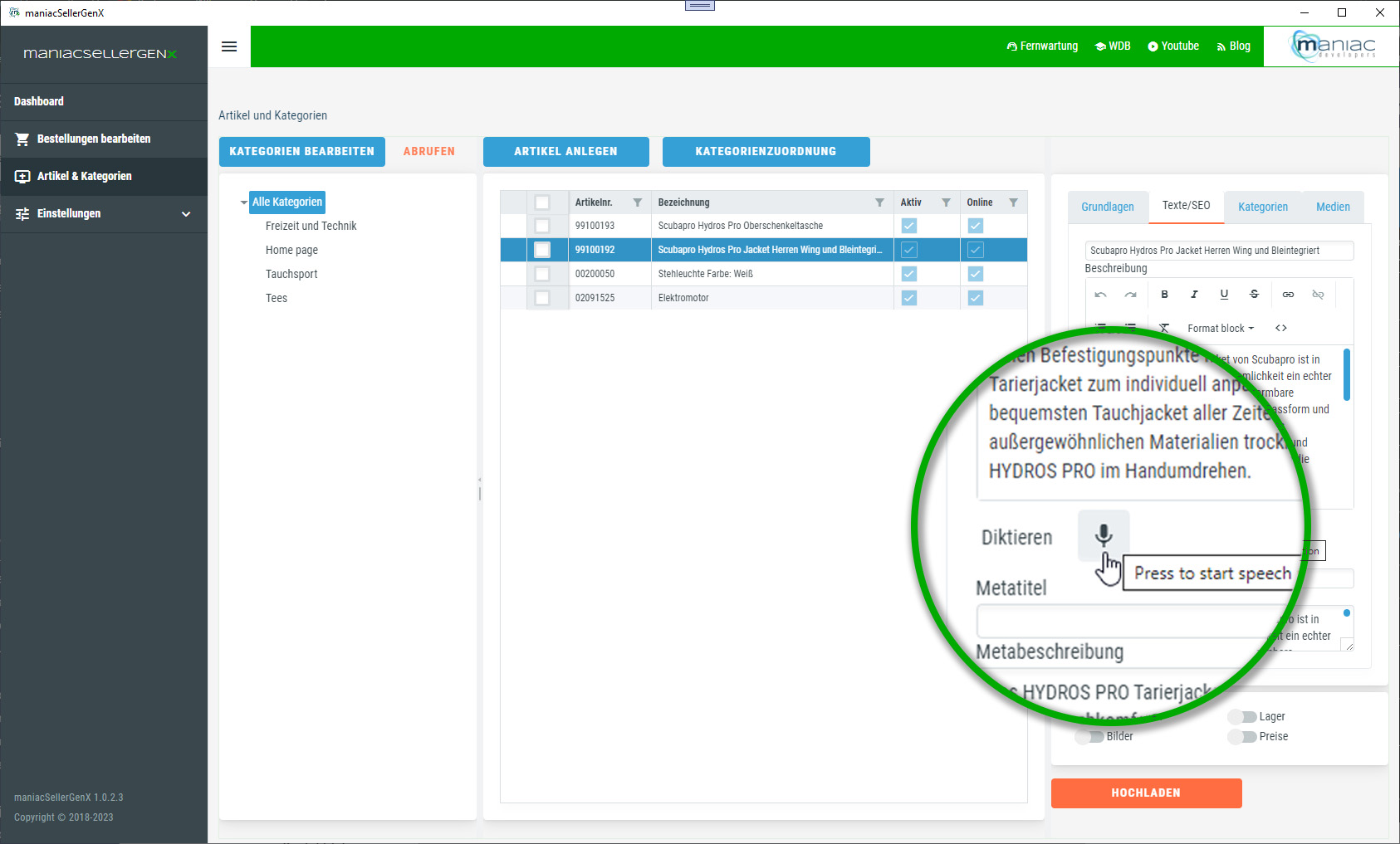Enable the Lager upload switch
Viewport: 1400px width, 844px height.
click(x=1242, y=717)
